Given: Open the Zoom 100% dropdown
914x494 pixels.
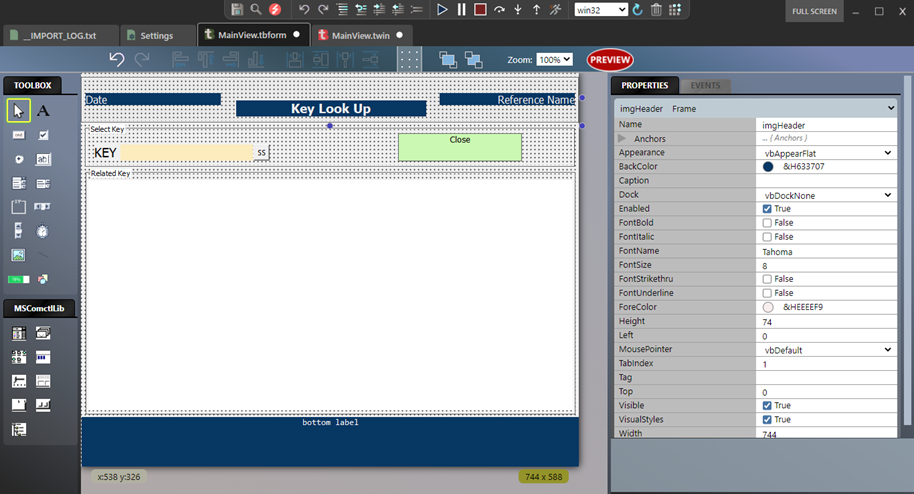Looking at the screenshot, I should (x=554, y=59).
